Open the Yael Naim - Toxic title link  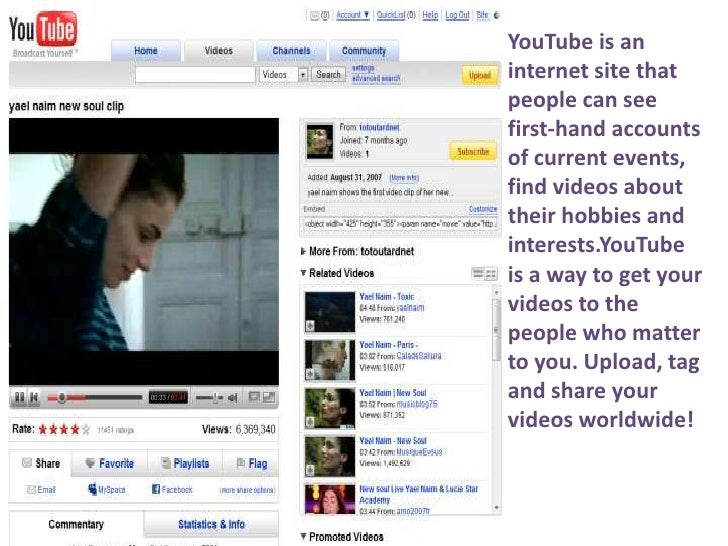387,297
